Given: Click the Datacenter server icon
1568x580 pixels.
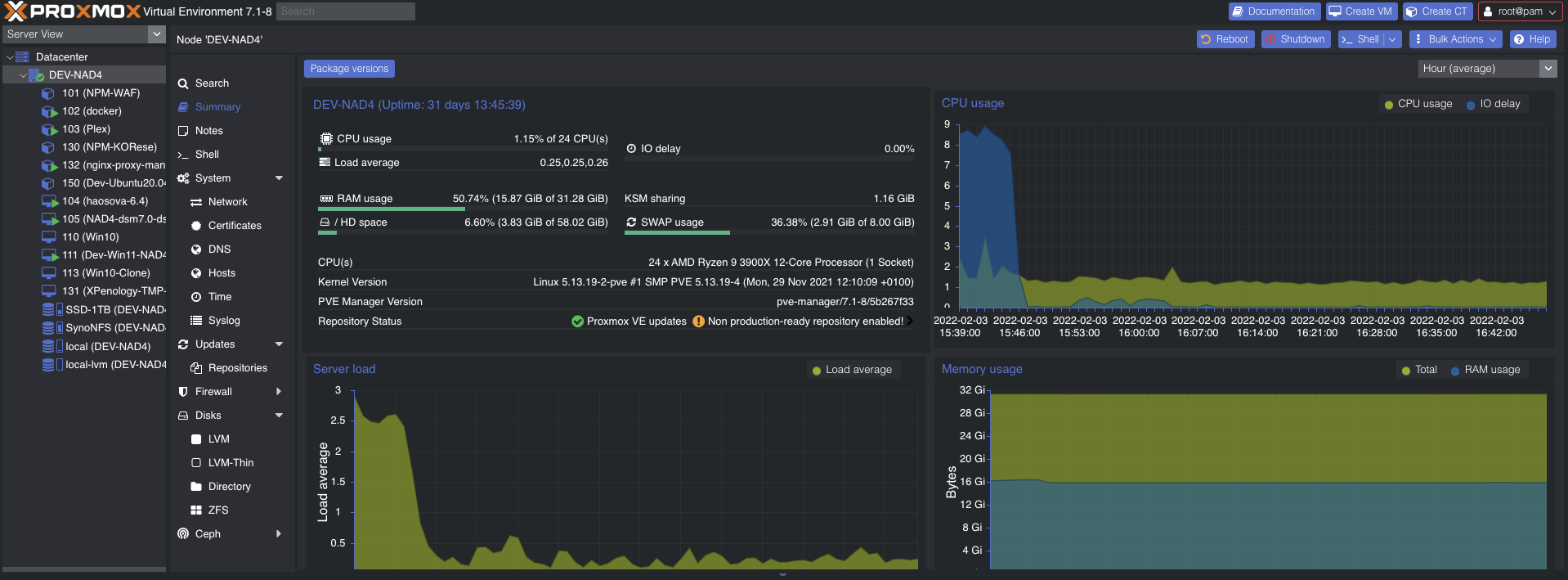Looking at the screenshot, I should click(23, 57).
